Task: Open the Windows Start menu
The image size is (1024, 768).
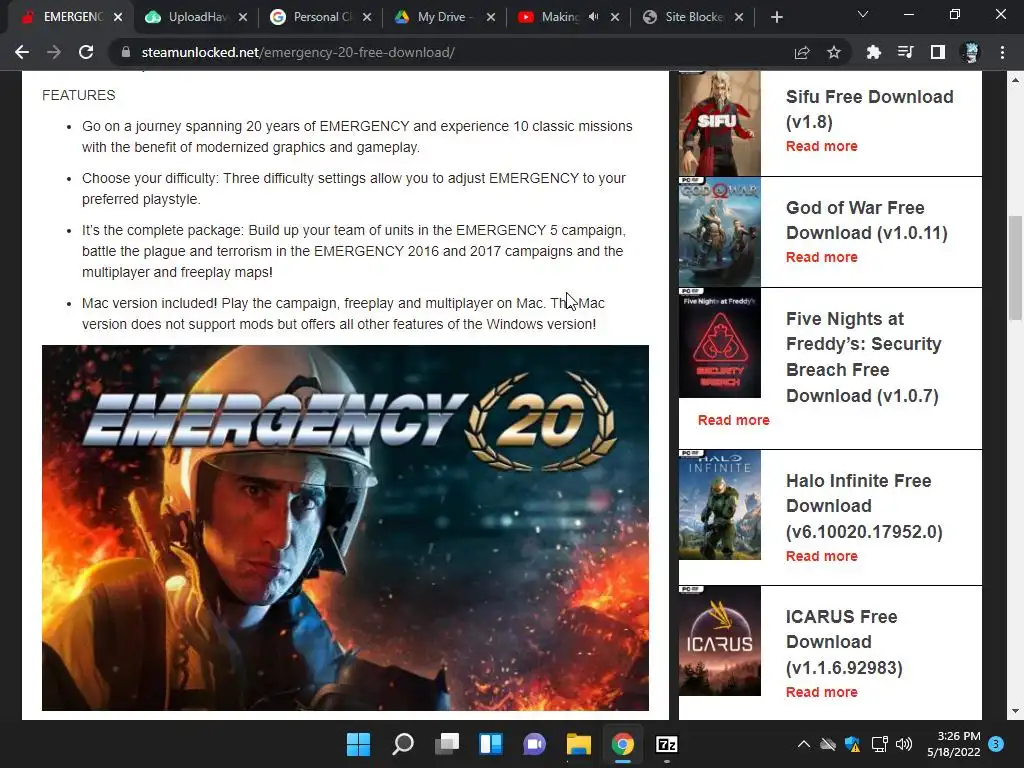Action: click(x=358, y=744)
